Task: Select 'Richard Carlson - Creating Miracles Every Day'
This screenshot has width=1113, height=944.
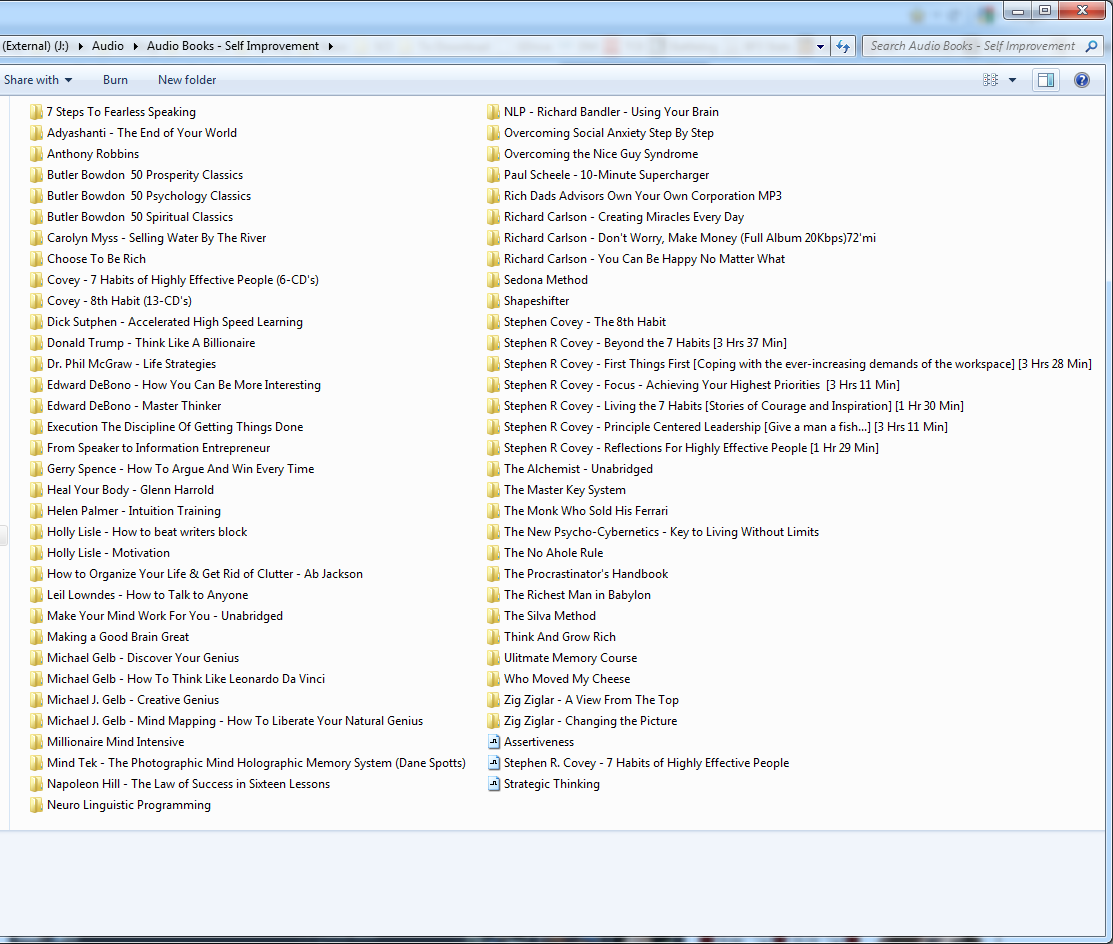Action: (x=624, y=217)
